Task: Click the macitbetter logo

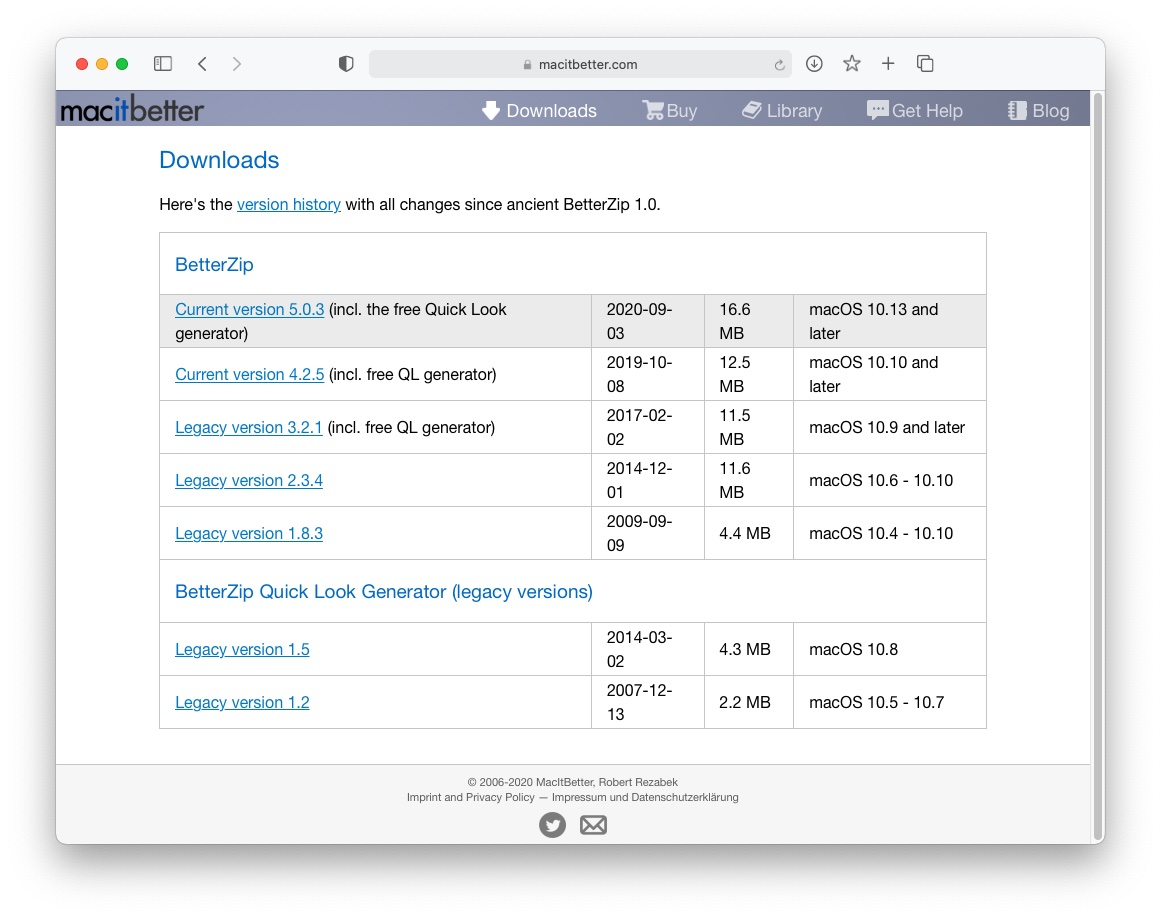Action: click(x=132, y=110)
